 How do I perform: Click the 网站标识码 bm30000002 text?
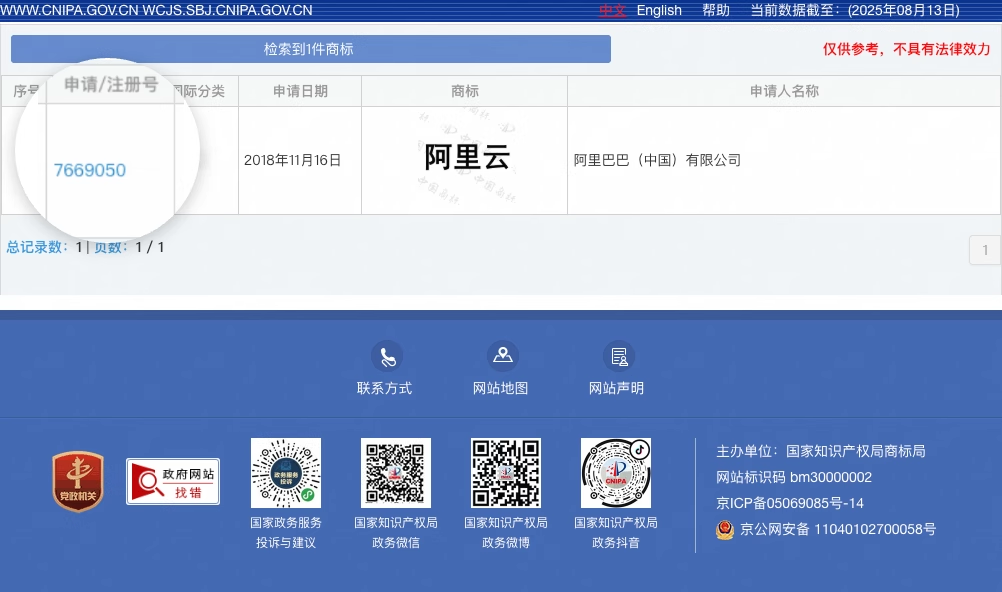794,477
